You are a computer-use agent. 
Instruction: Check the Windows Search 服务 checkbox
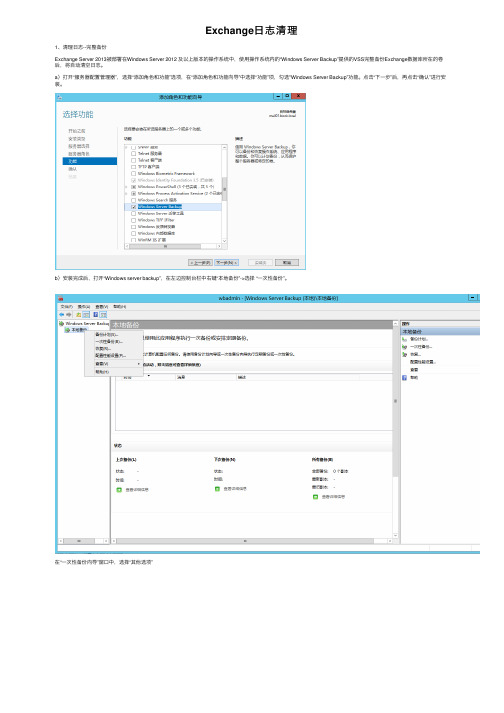point(133,200)
